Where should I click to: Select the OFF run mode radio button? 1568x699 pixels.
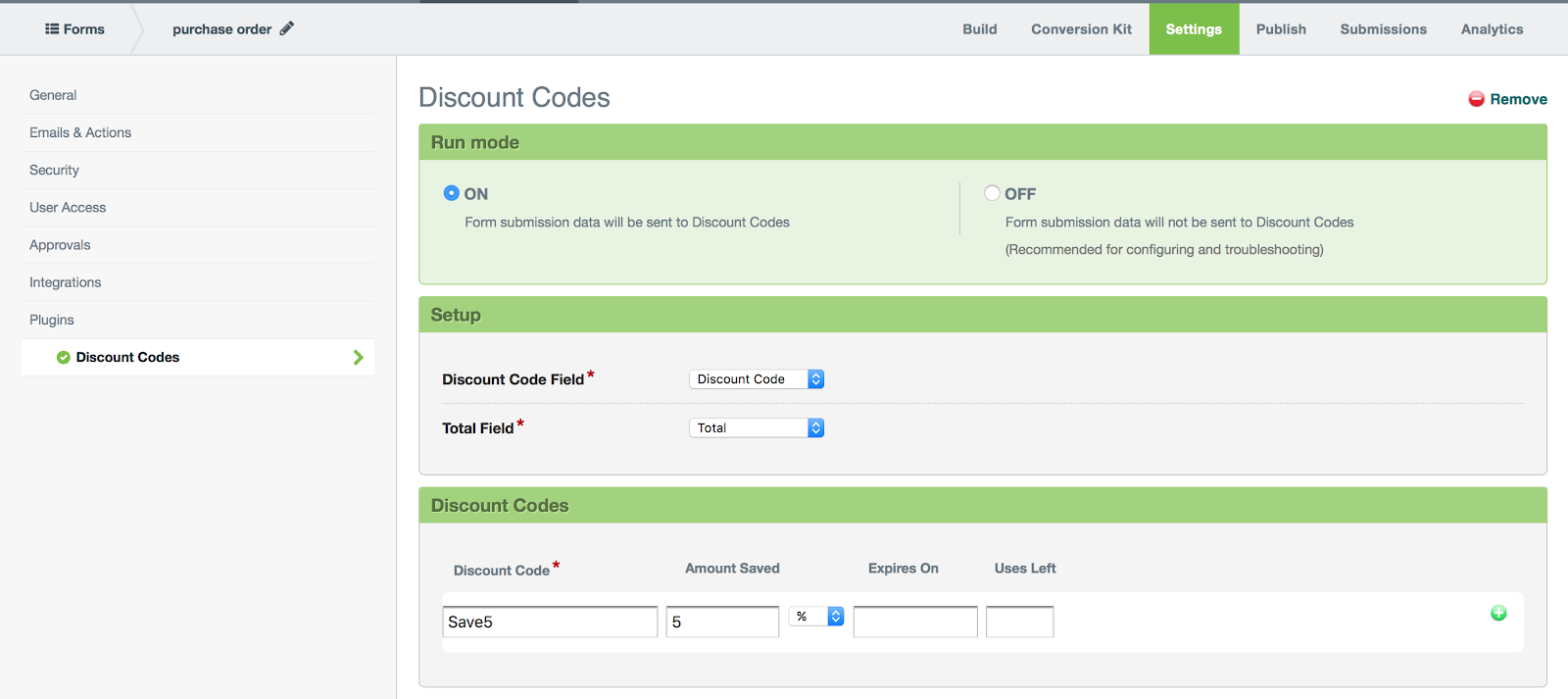[992, 193]
